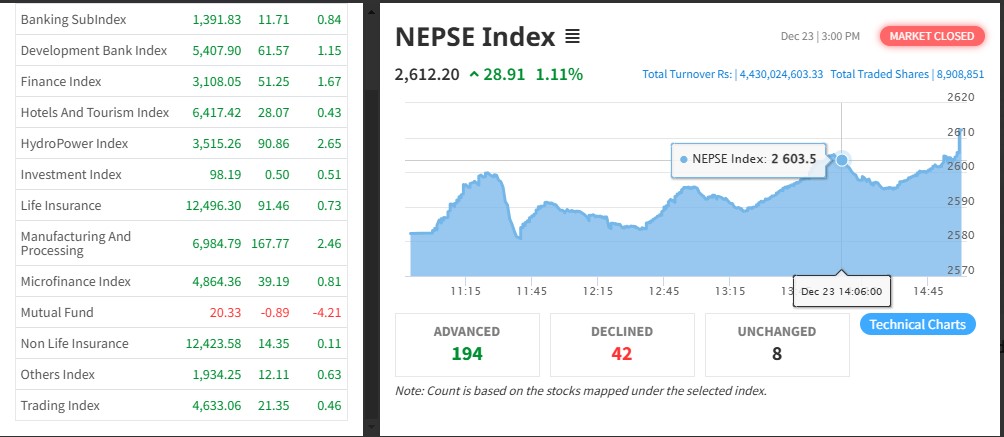The width and height of the screenshot is (1004, 437).
Task: Click the green up-arrow change indicator
Action: tap(473, 75)
